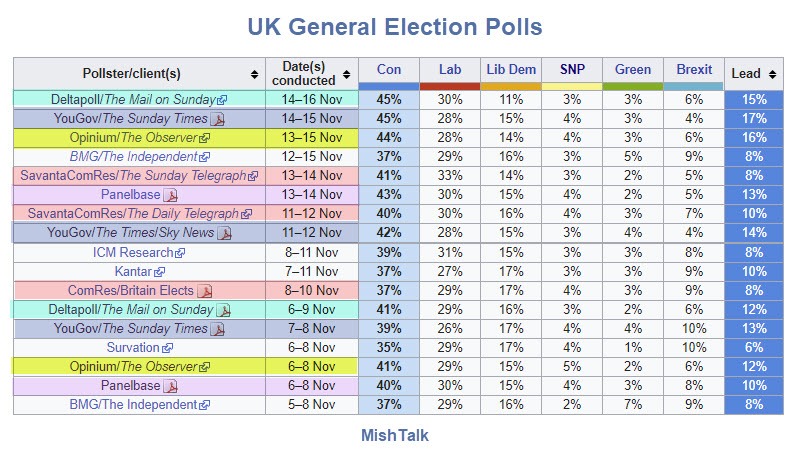The height and width of the screenshot is (456, 793).
Task: Click the Lib Dem column header link
Action: (x=510, y=70)
